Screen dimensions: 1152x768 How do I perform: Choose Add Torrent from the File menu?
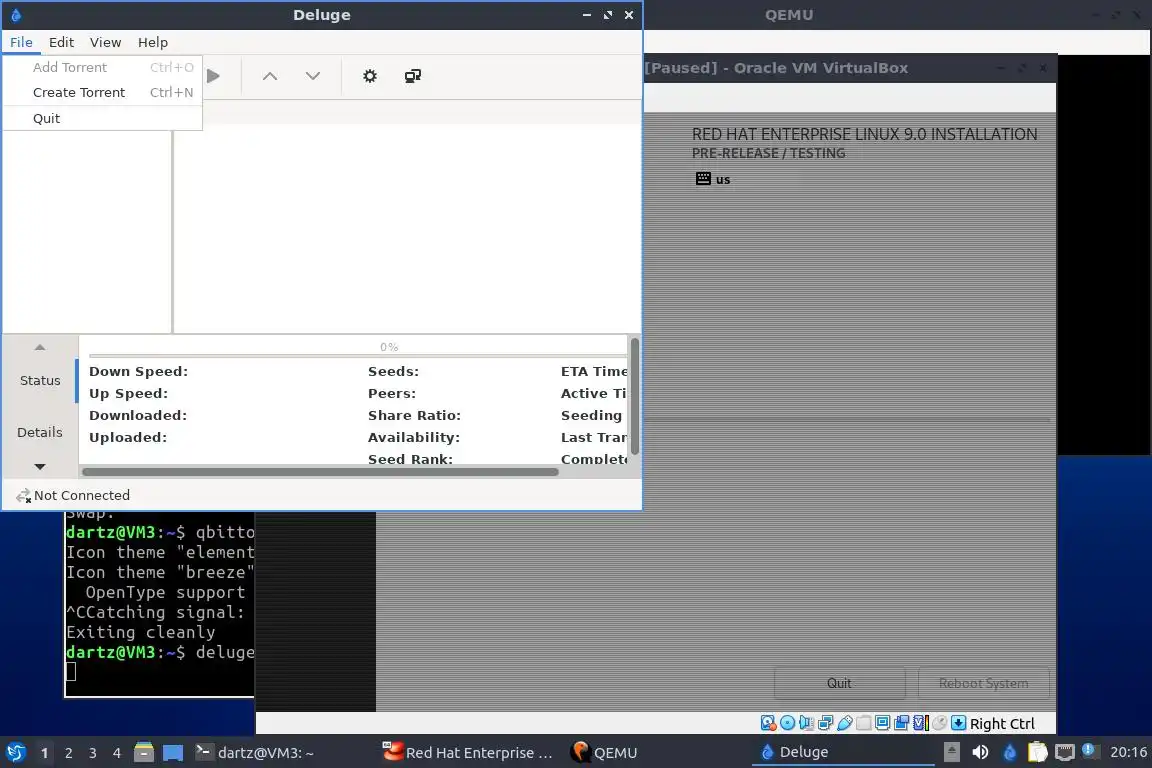point(102,67)
